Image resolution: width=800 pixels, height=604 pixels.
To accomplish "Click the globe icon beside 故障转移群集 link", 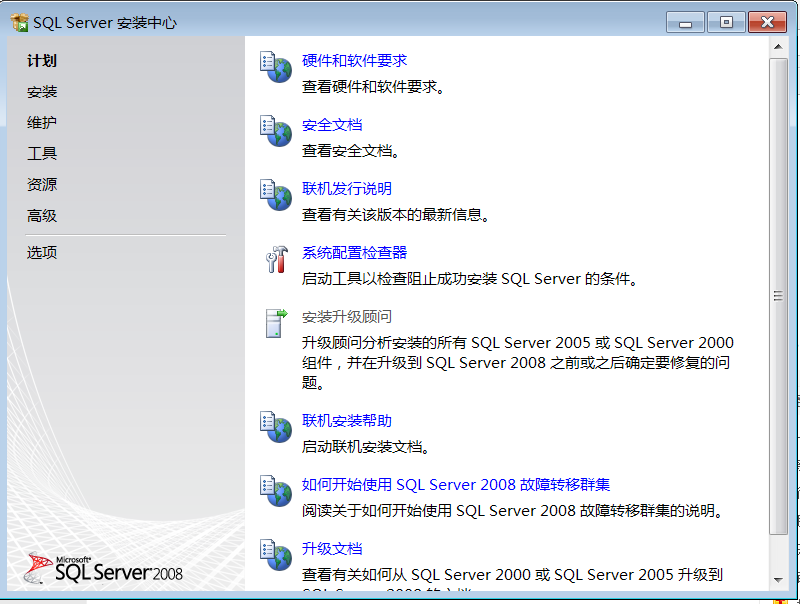I will coord(276,491).
